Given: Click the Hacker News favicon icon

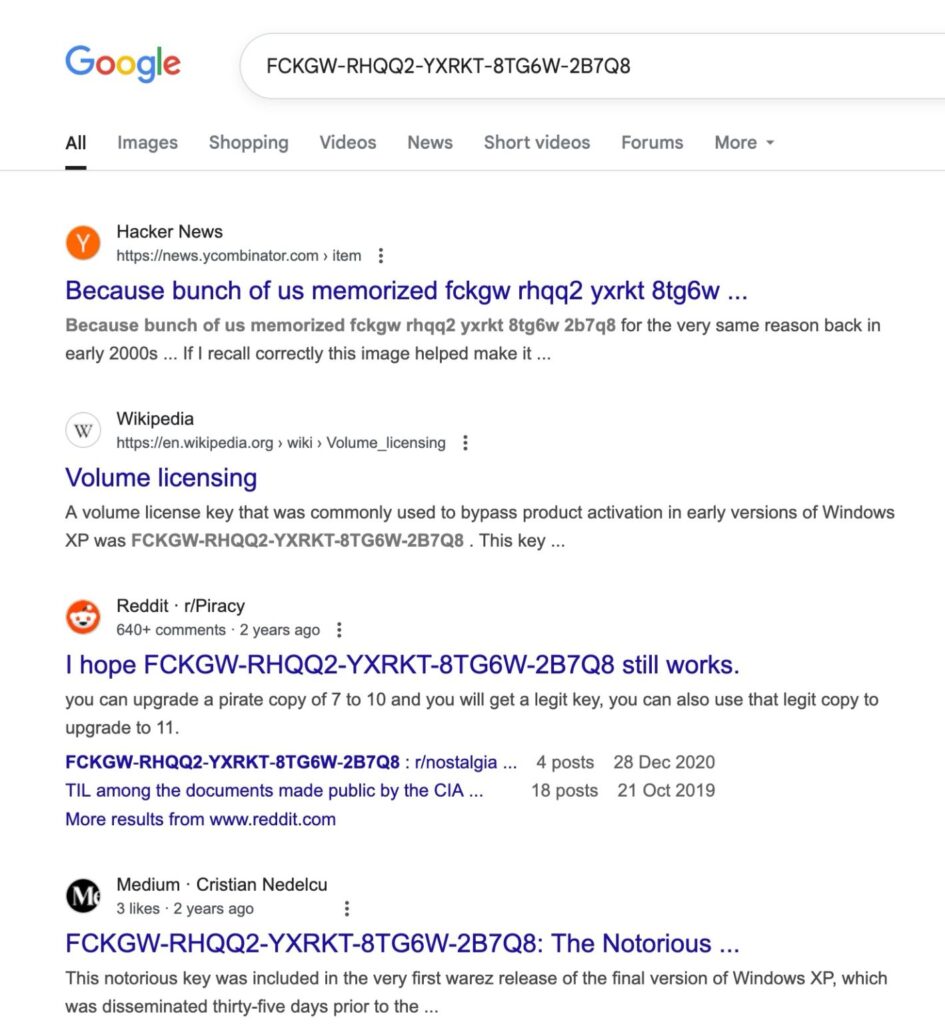Looking at the screenshot, I should 83,243.
